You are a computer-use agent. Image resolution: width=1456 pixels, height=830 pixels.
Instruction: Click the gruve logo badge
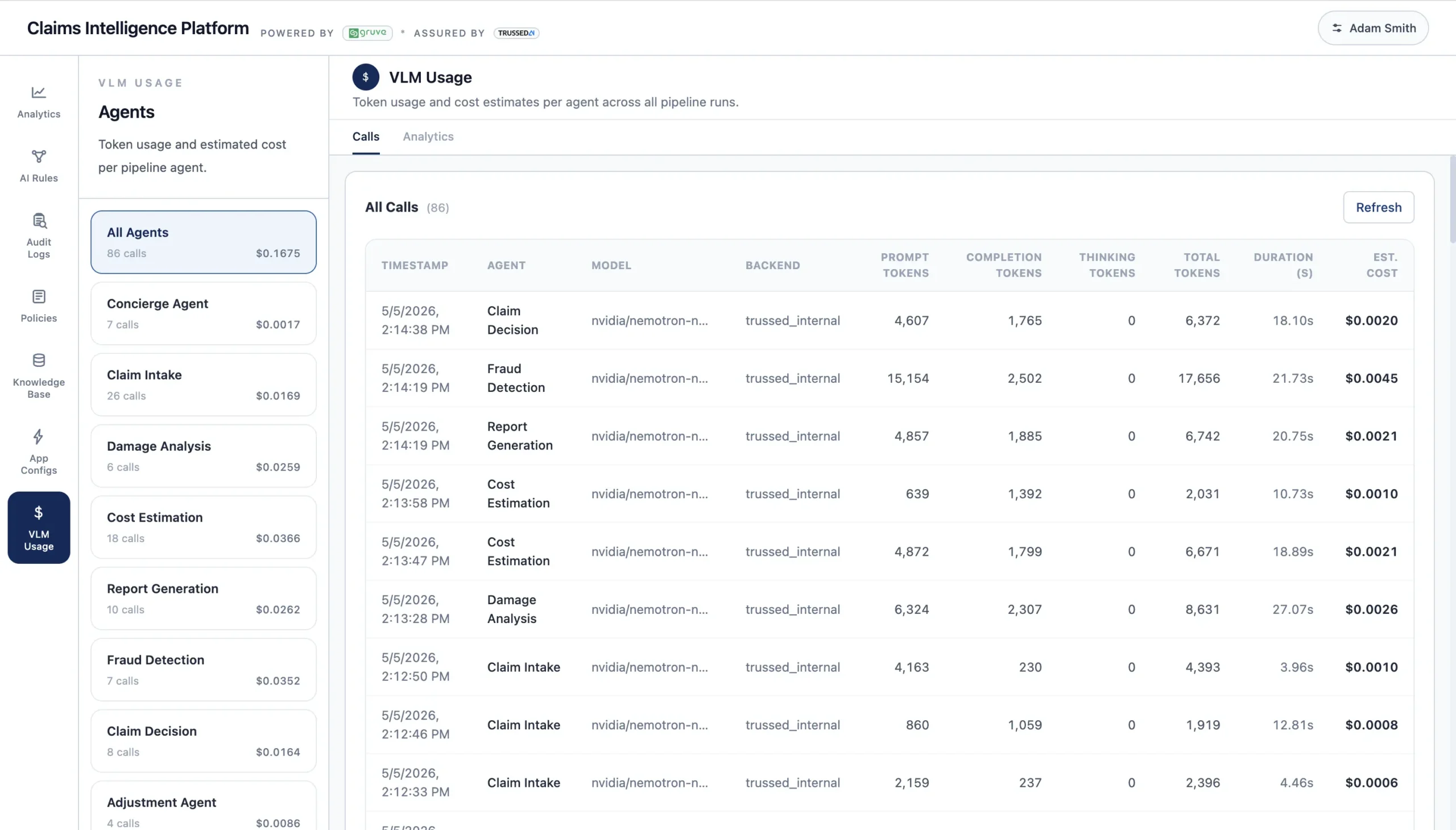(x=367, y=32)
